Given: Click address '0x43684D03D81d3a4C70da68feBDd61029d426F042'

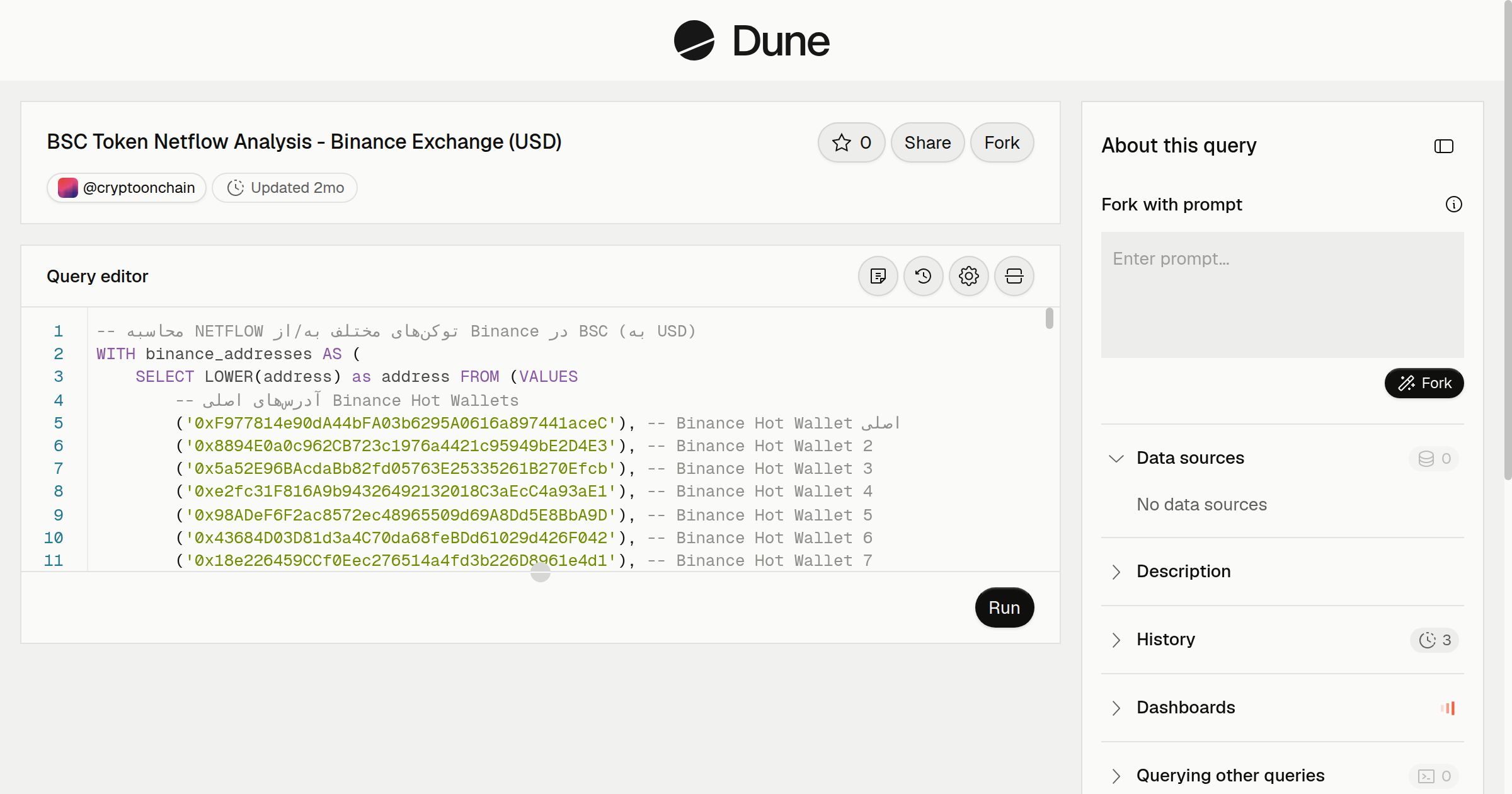Looking at the screenshot, I should pyautogui.click(x=401, y=538).
